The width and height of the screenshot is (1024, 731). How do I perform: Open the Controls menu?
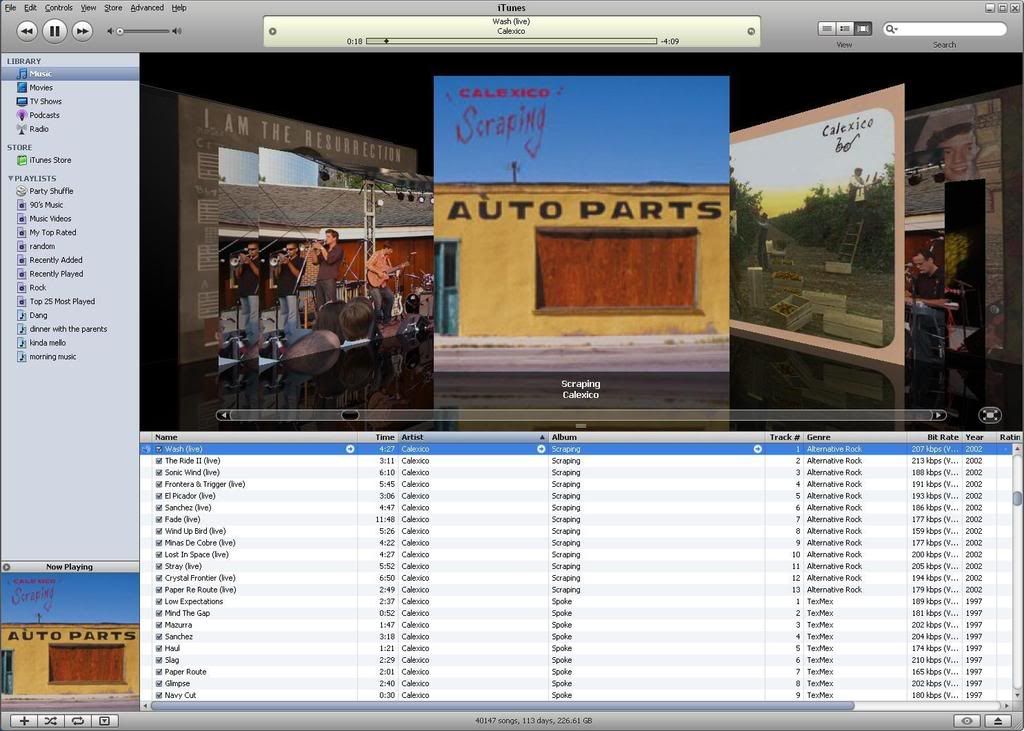59,8
